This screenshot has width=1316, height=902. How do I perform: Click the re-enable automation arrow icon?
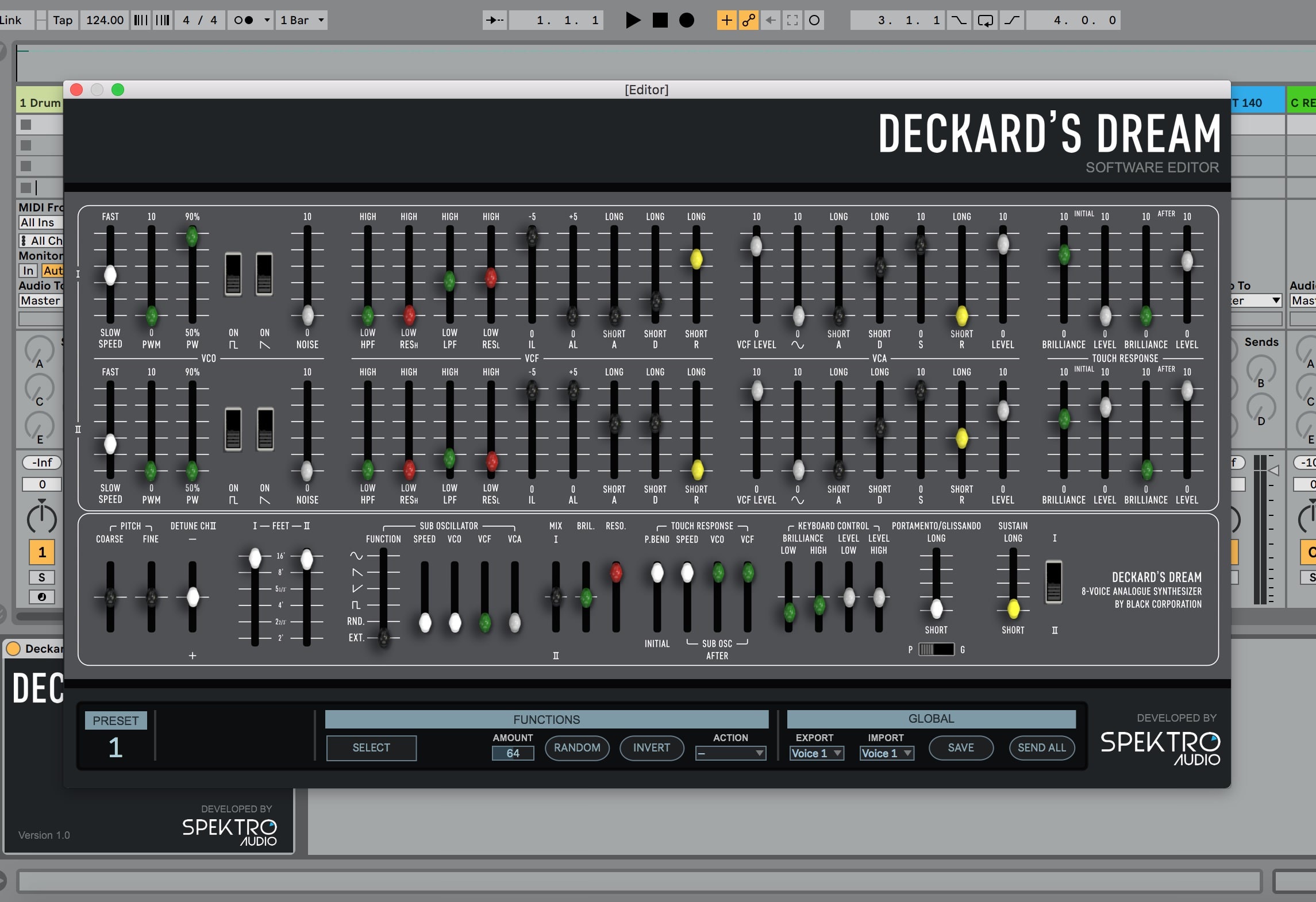pos(771,21)
